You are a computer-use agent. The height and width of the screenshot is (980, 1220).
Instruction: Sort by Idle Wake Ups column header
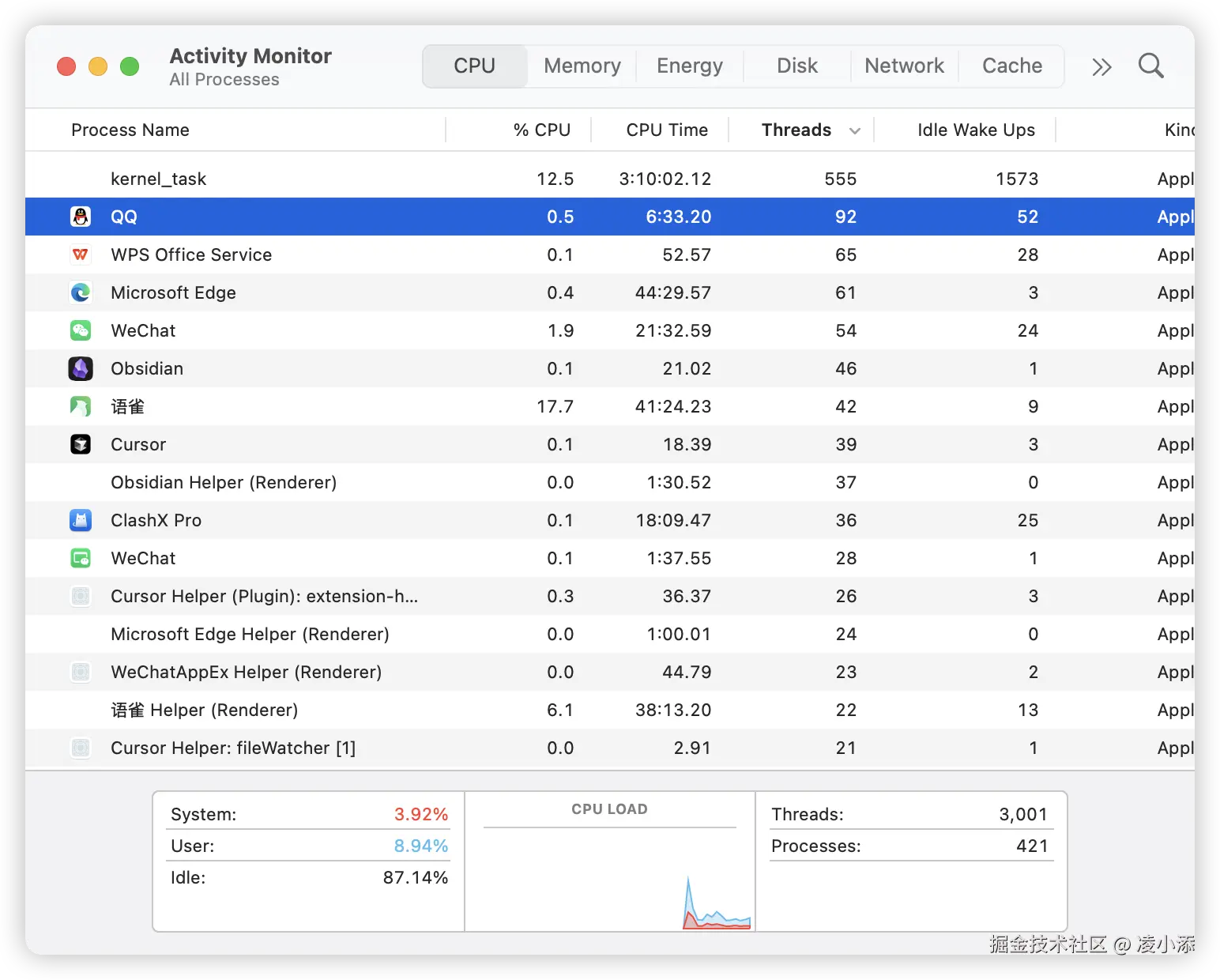[x=976, y=130]
